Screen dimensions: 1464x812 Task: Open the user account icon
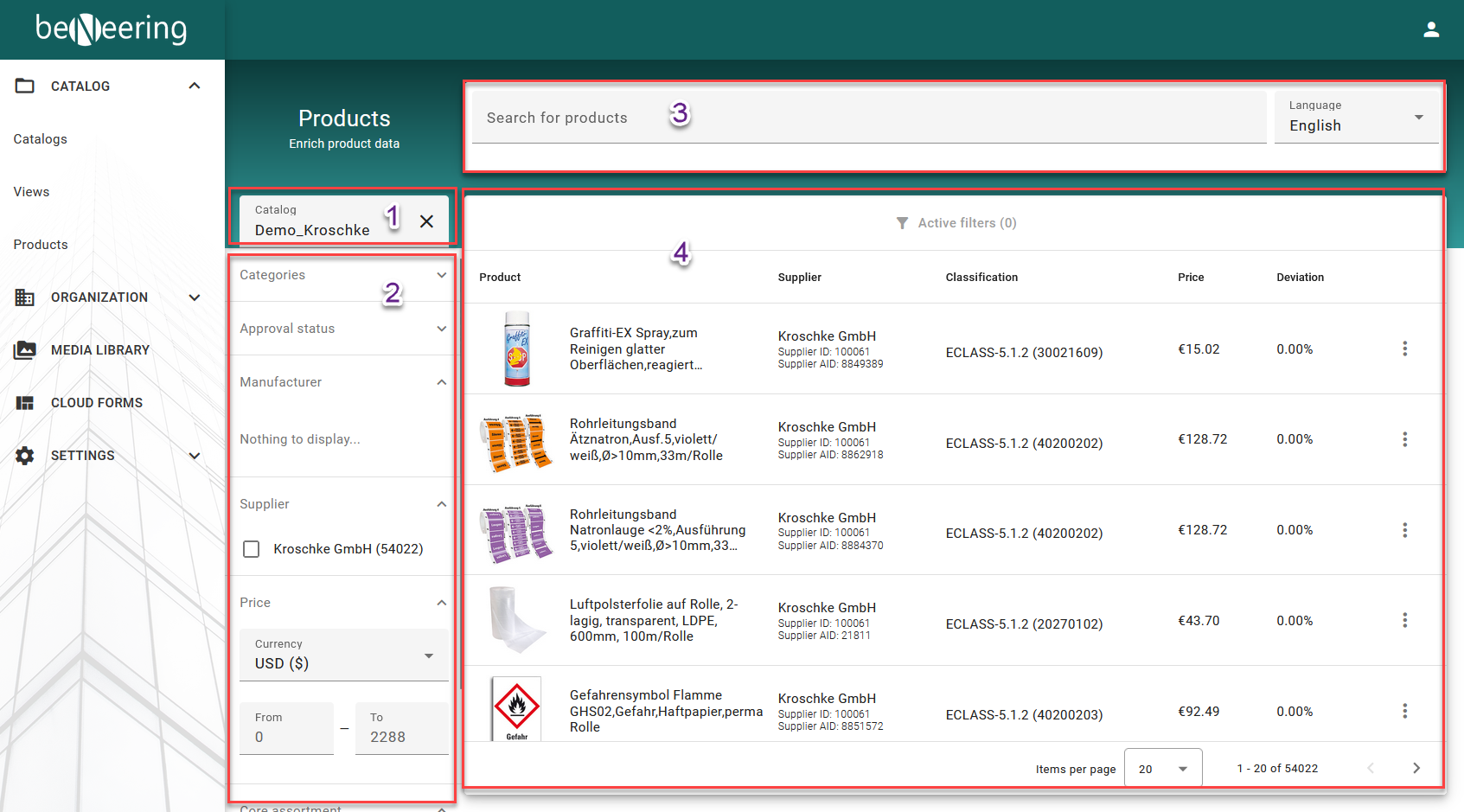(1431, 29)
